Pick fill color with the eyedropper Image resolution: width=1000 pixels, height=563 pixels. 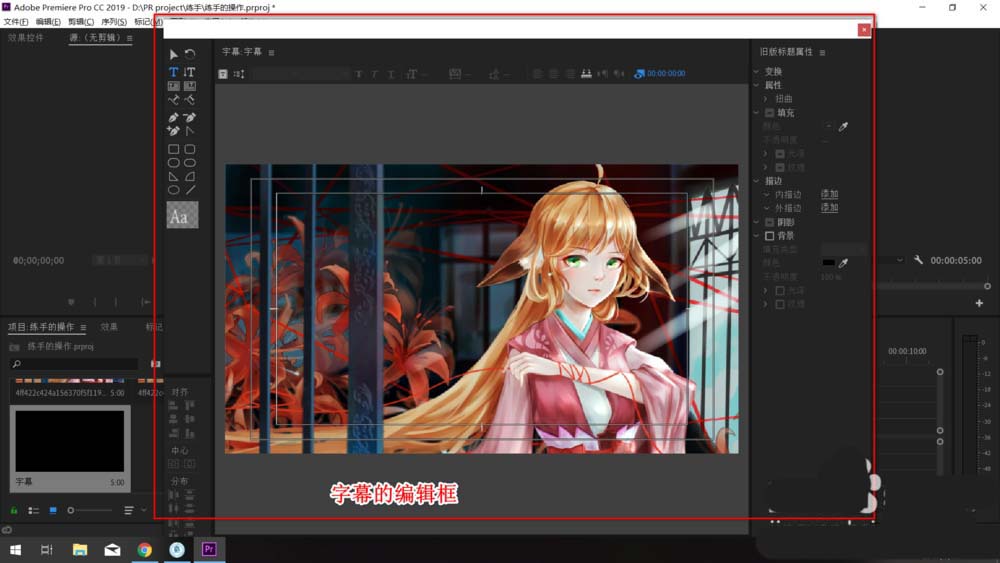[843, 127]
